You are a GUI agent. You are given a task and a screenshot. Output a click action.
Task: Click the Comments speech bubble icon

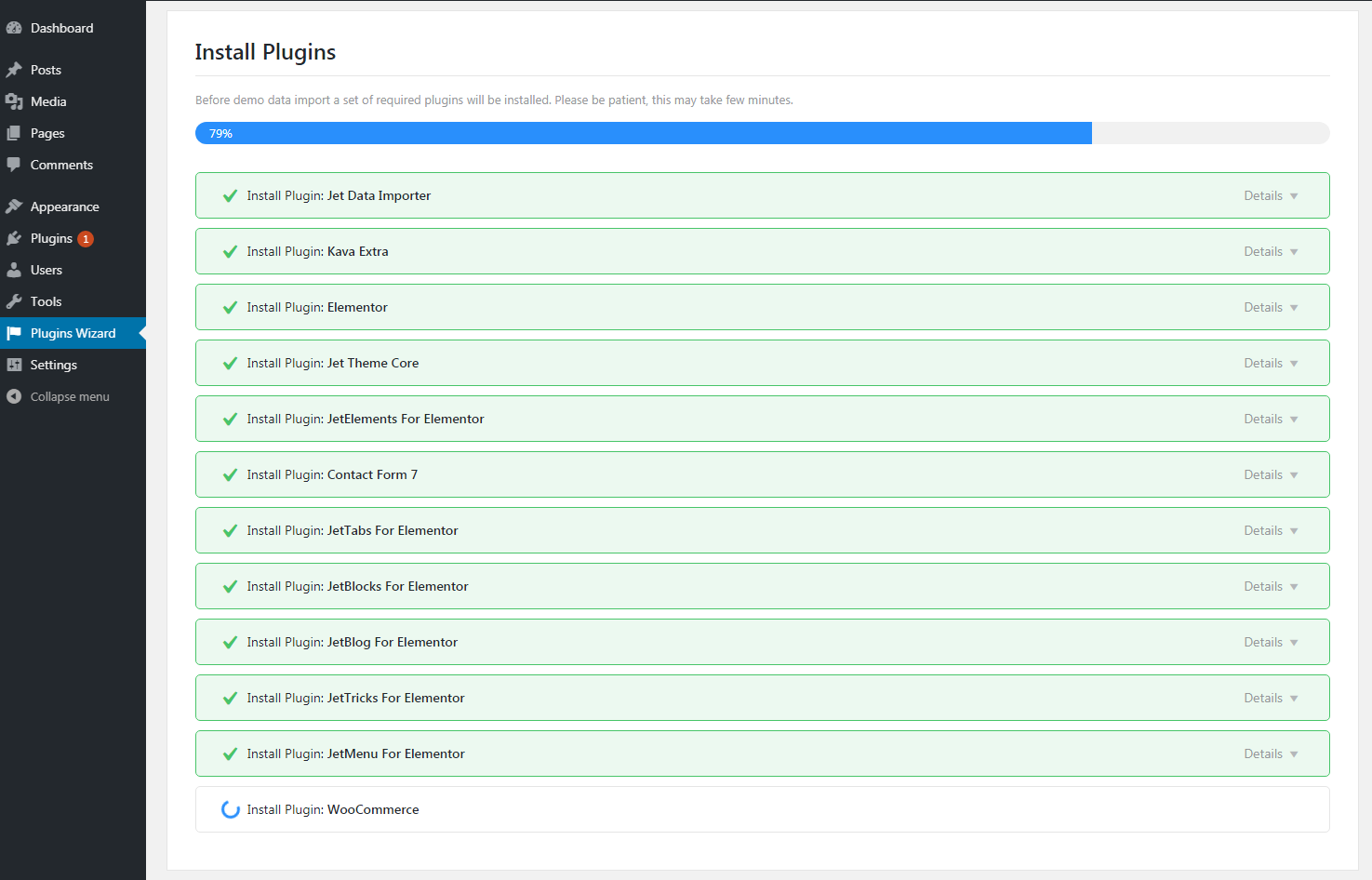14,165
